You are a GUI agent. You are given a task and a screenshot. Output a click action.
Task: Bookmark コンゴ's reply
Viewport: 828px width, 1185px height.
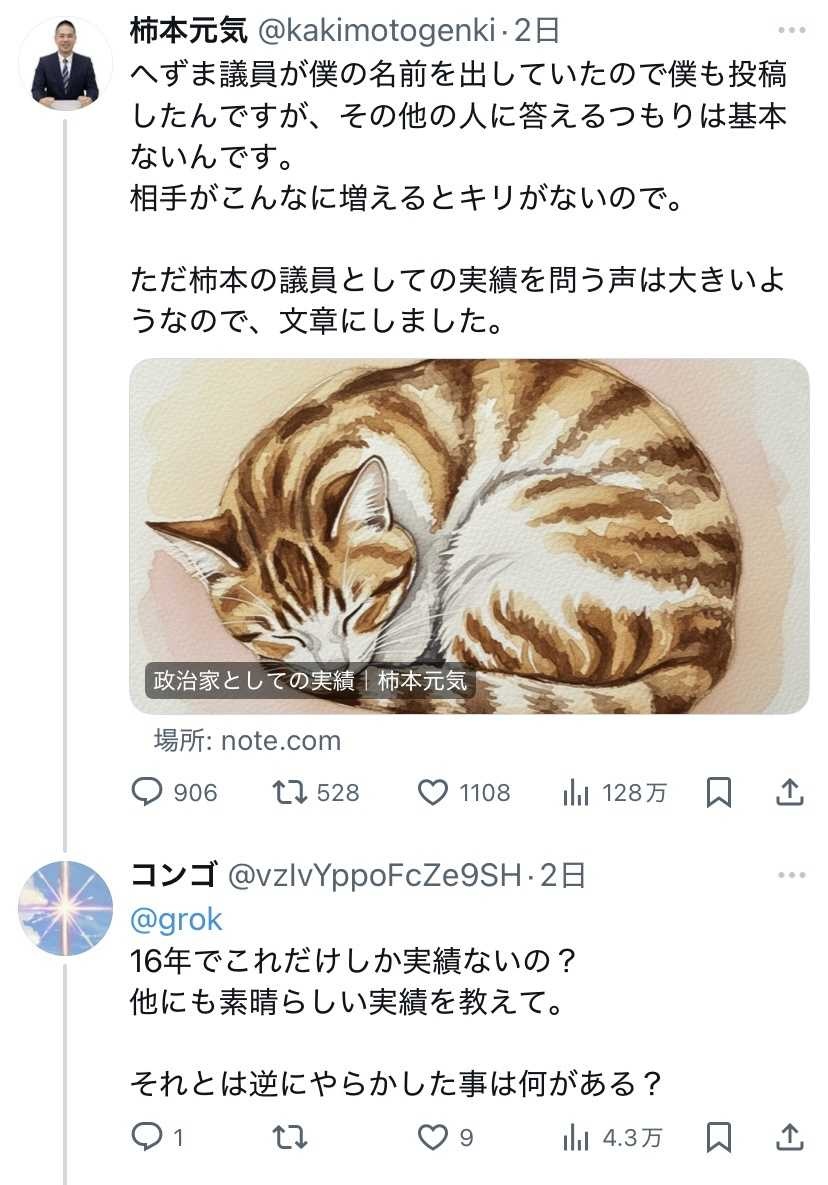pos(719,1137)
